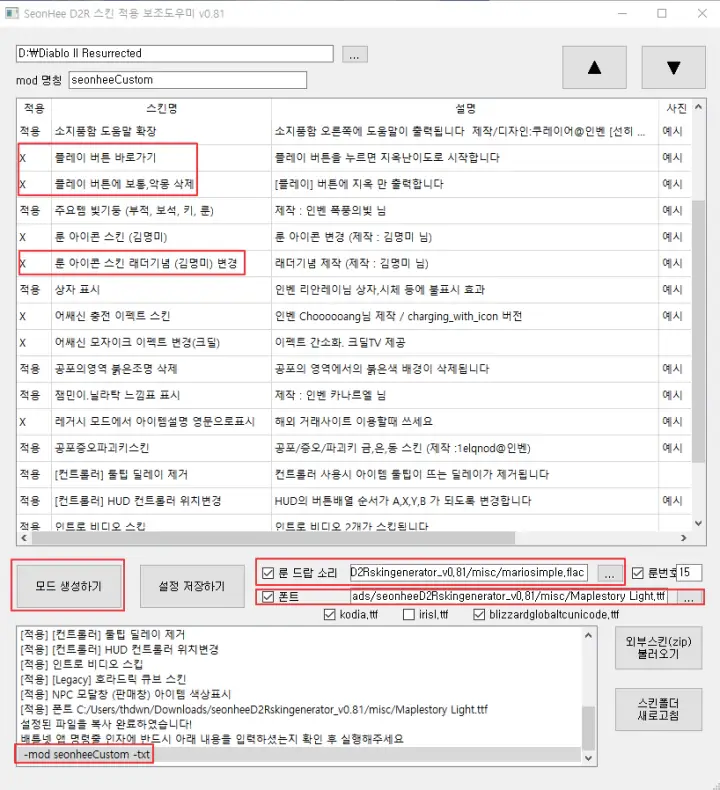
Task: Toggle the blizzardglobaltcunicode.ttf checkbox
Action: tap(479, 615)
